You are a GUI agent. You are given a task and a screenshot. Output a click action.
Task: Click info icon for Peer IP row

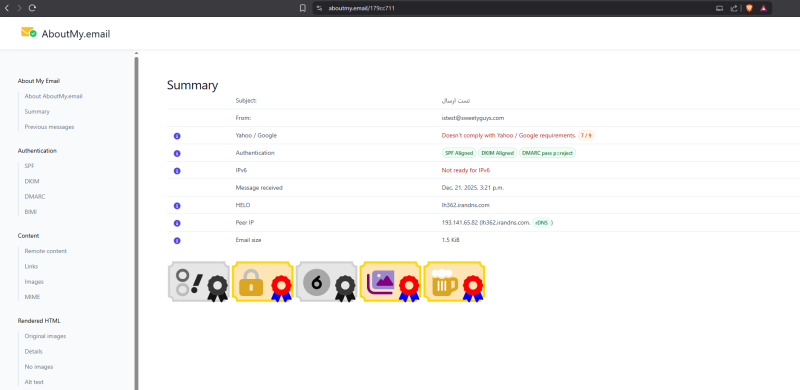coord(177,223)
